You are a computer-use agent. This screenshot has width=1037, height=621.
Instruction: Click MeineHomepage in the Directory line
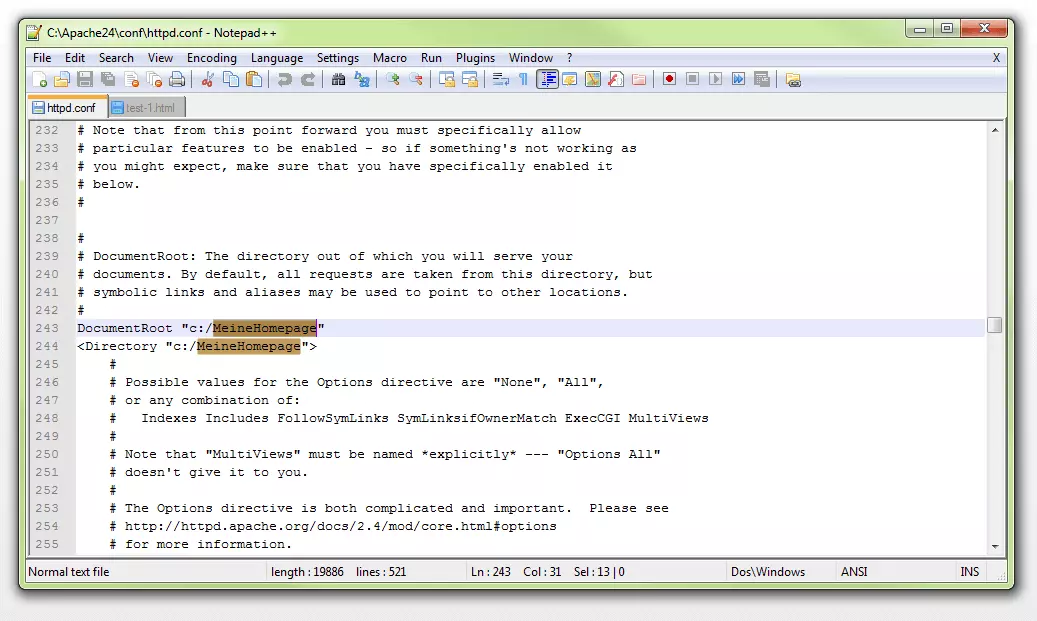pos(249,346)
